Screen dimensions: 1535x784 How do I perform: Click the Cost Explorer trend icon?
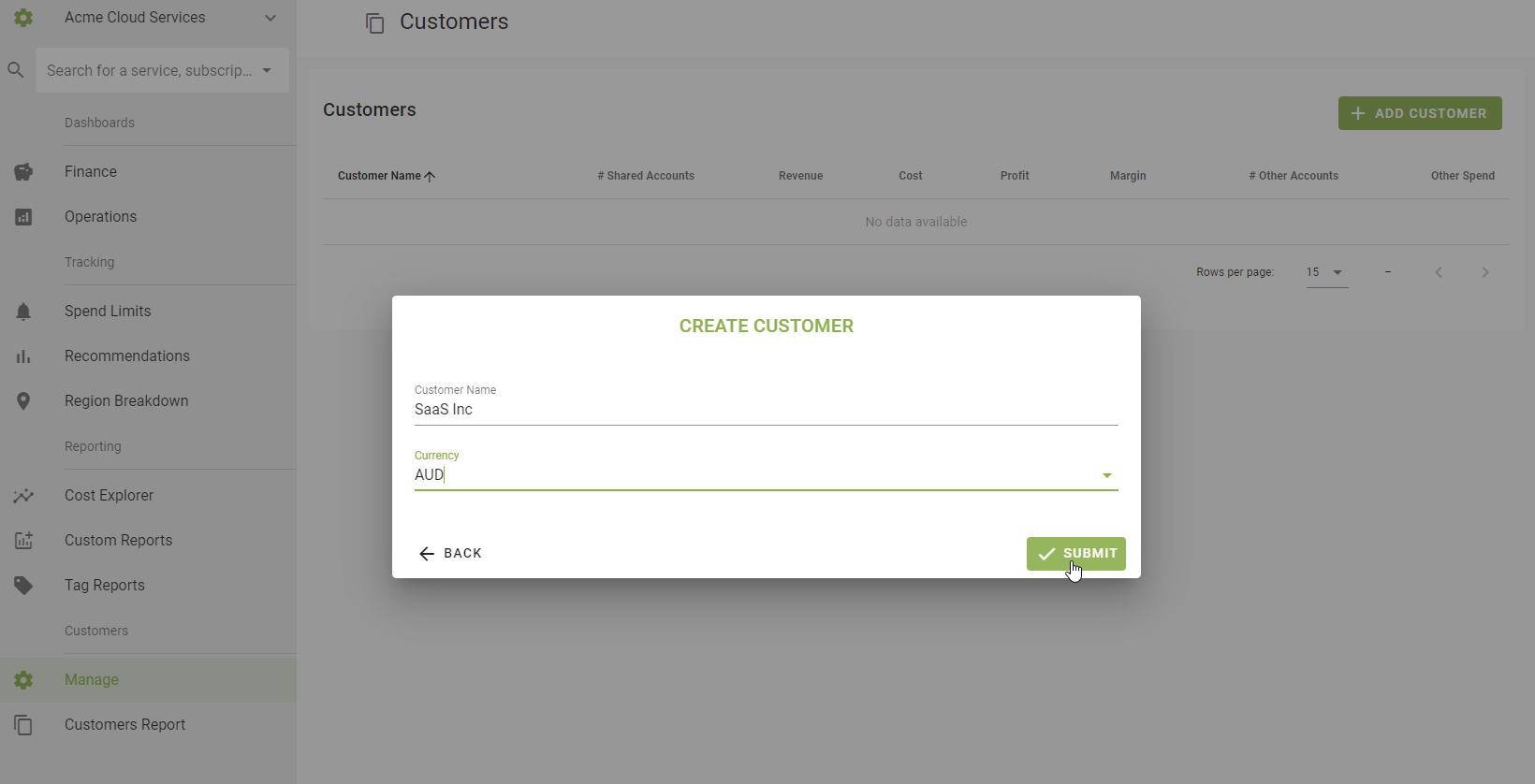(x=23, y=496)
